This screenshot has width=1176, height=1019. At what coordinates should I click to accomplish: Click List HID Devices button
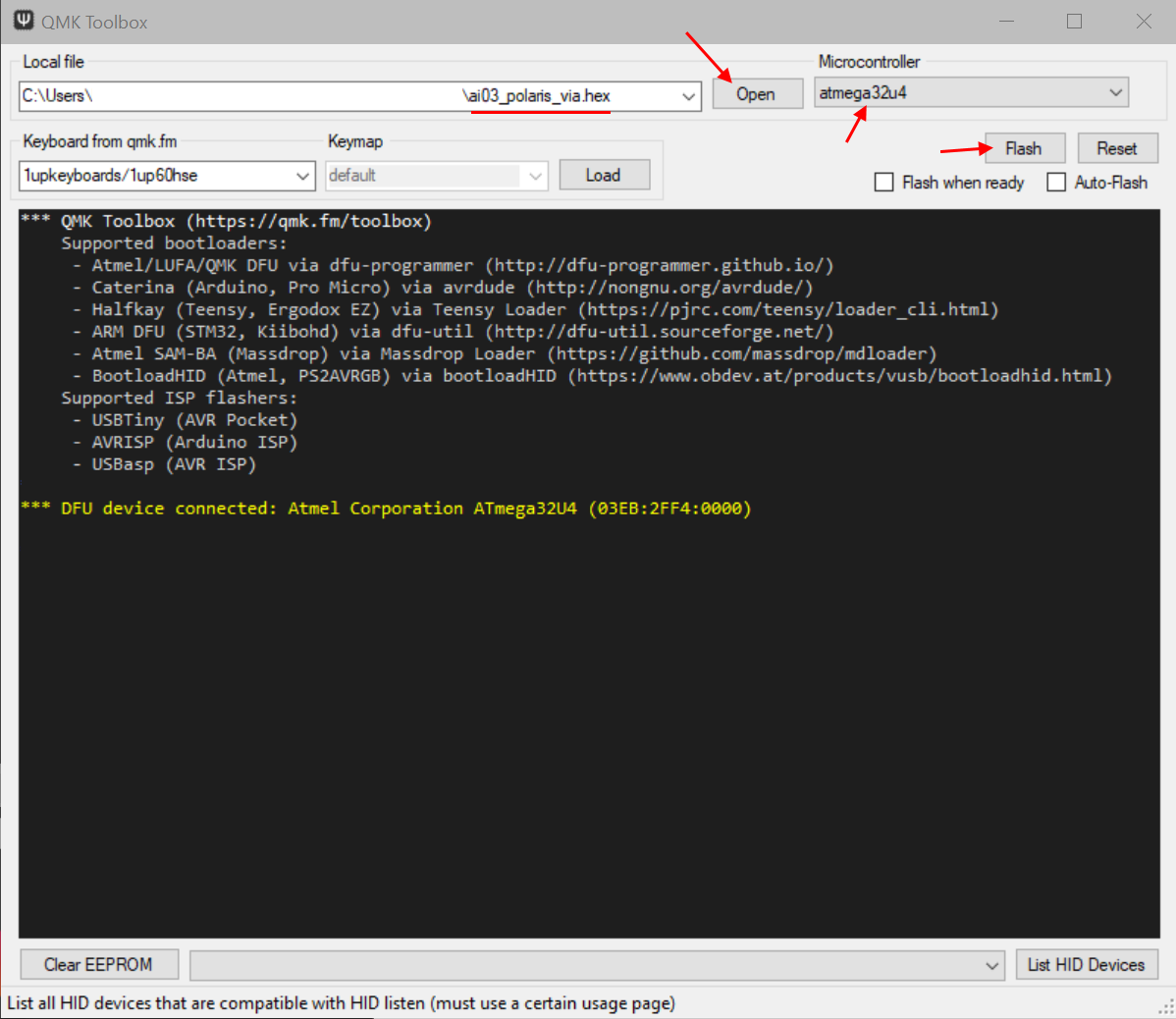pyautogui.click(x=1086, y=964)
